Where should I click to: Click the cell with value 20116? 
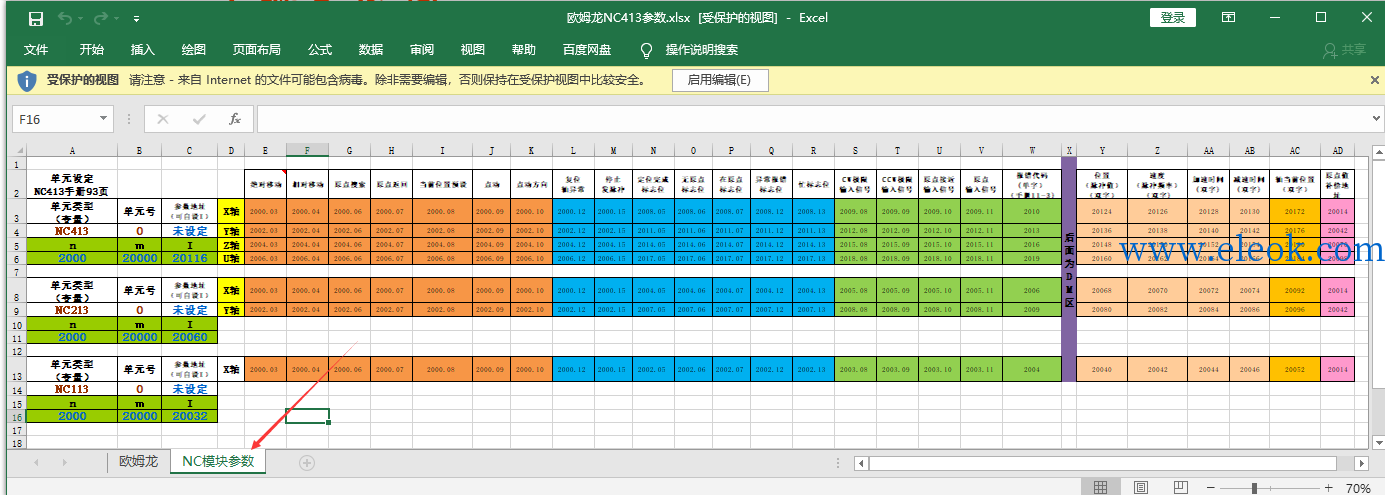pos(190,258)
